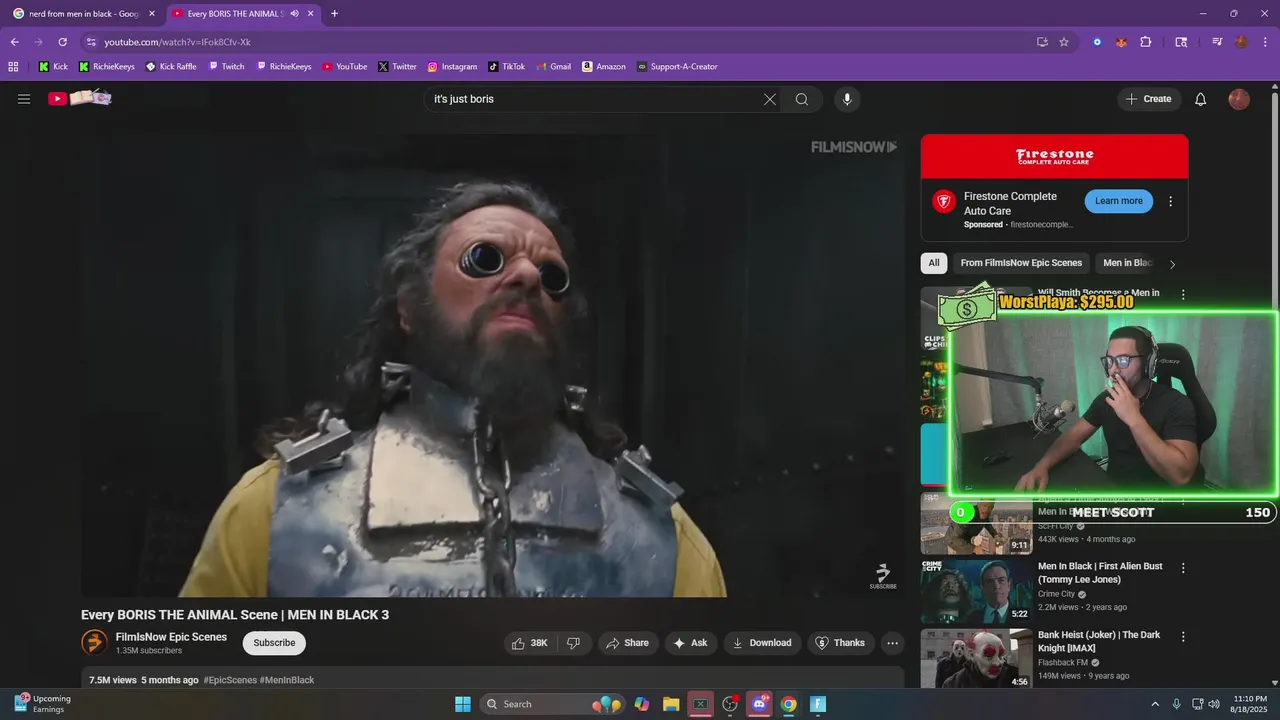Click the taskbar volume speaker icon
This screenshot has width=1280, height=720.
(x=1214, y=704)
